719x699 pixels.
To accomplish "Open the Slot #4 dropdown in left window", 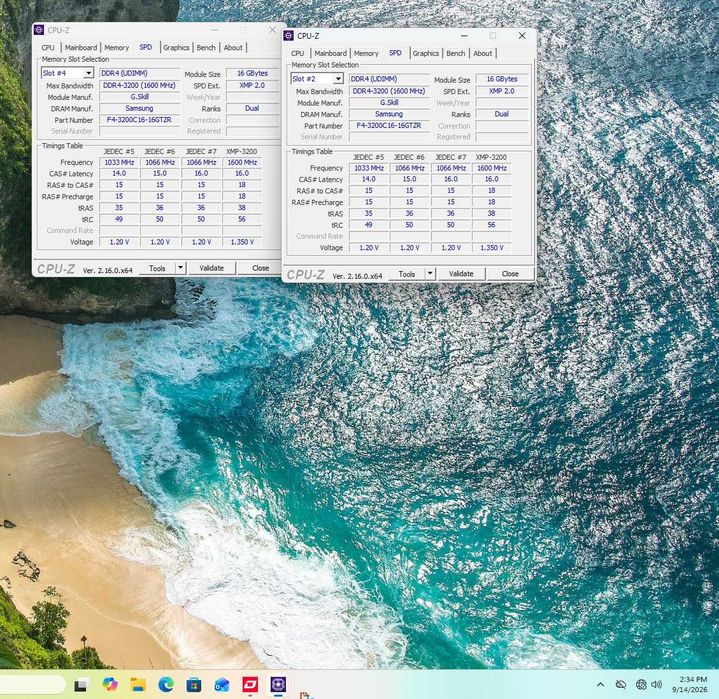I will pyautogui.click(x=88, y=73).
